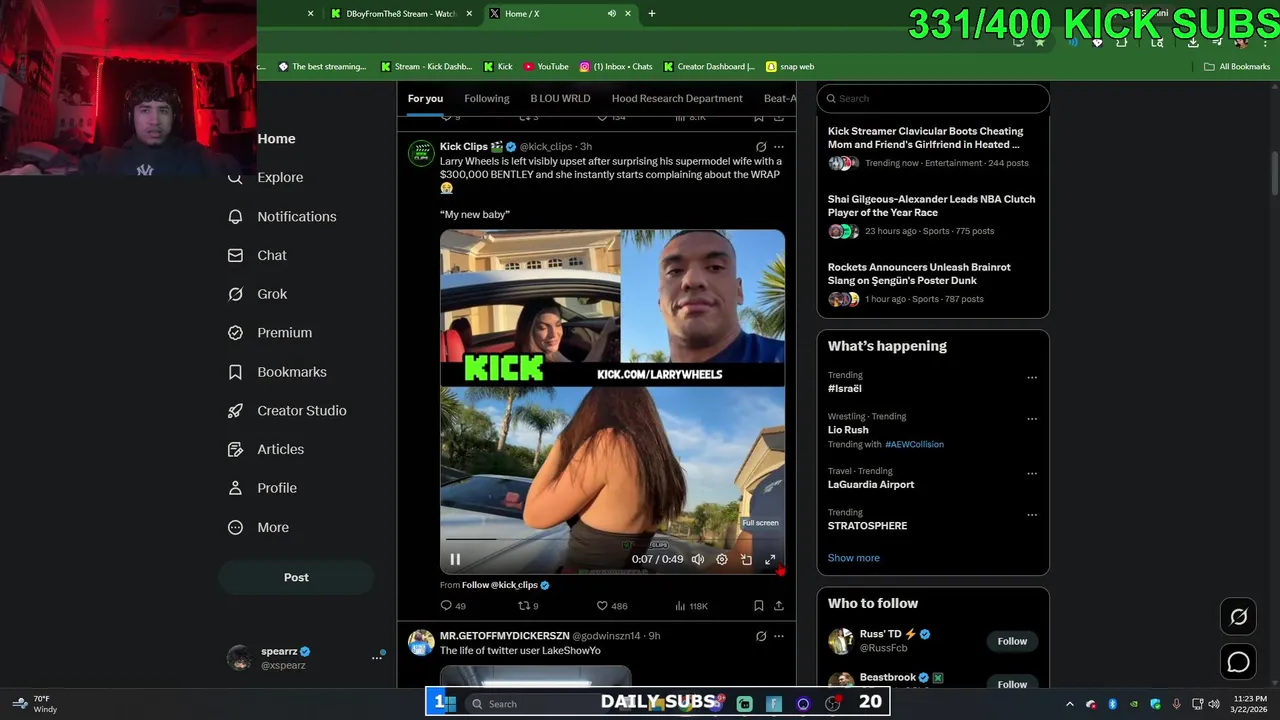Image resolution: width=1280 pixels, height=720 pixels.
Task: Open More menu in sidebar
Action: (258, 527)
